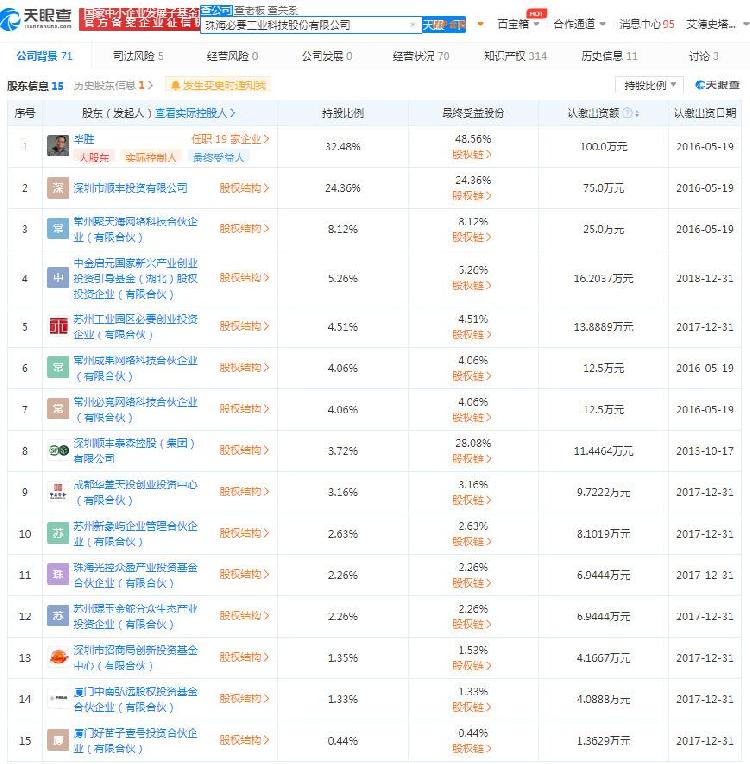Click the green 苏 icon in row 10
Screen dimensions: 750x764
tap(58, 533)
